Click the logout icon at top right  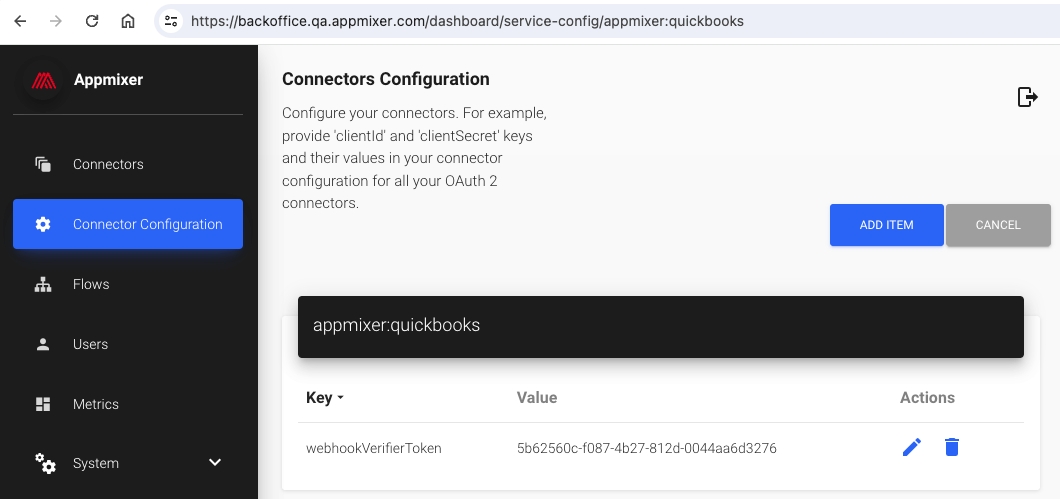click(1027, 96)
